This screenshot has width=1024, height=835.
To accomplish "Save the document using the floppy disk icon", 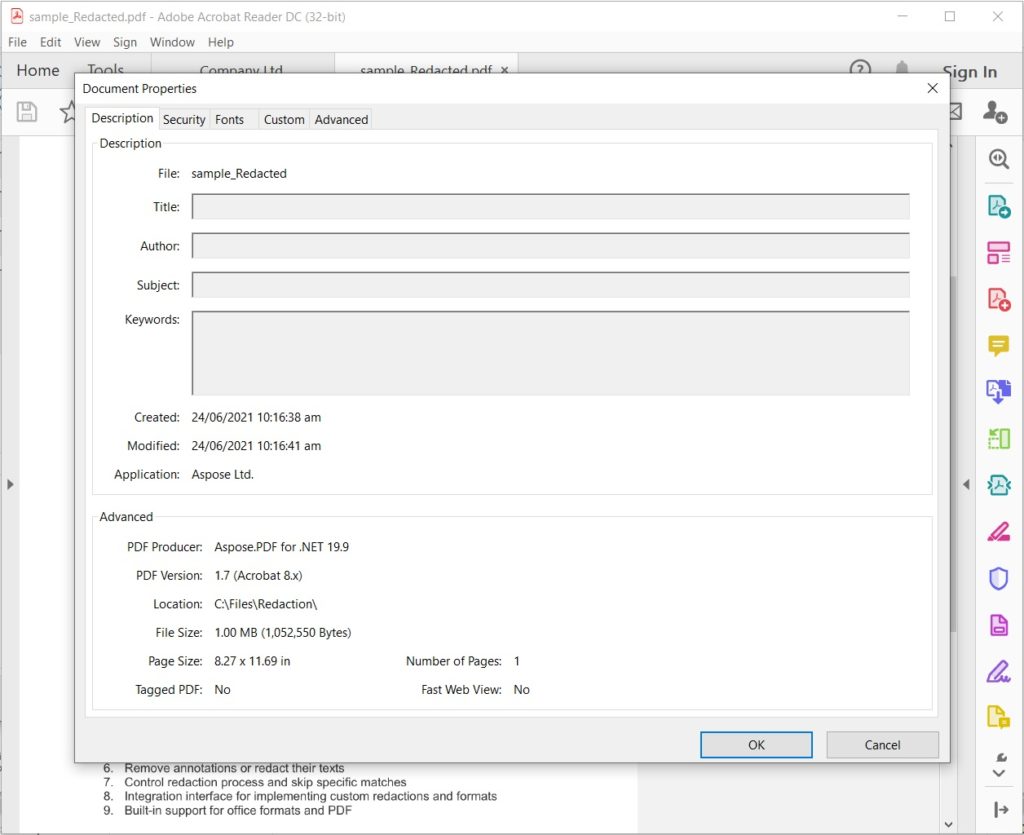I will pos(26,112).
